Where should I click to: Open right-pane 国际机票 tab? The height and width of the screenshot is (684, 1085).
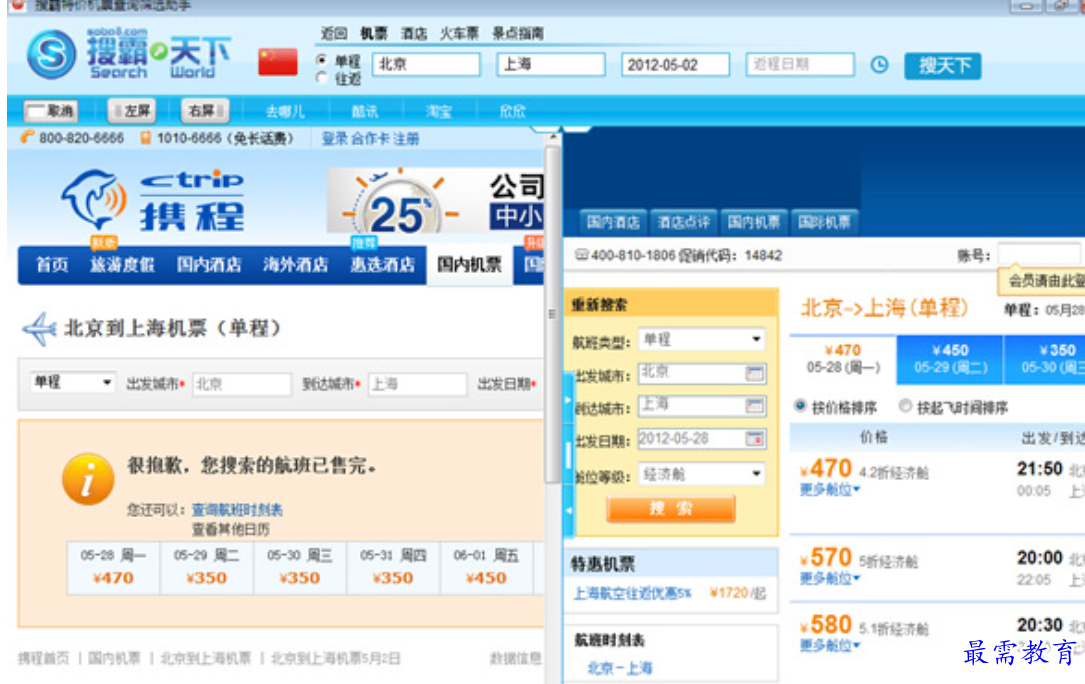click(x=824, y=222)
